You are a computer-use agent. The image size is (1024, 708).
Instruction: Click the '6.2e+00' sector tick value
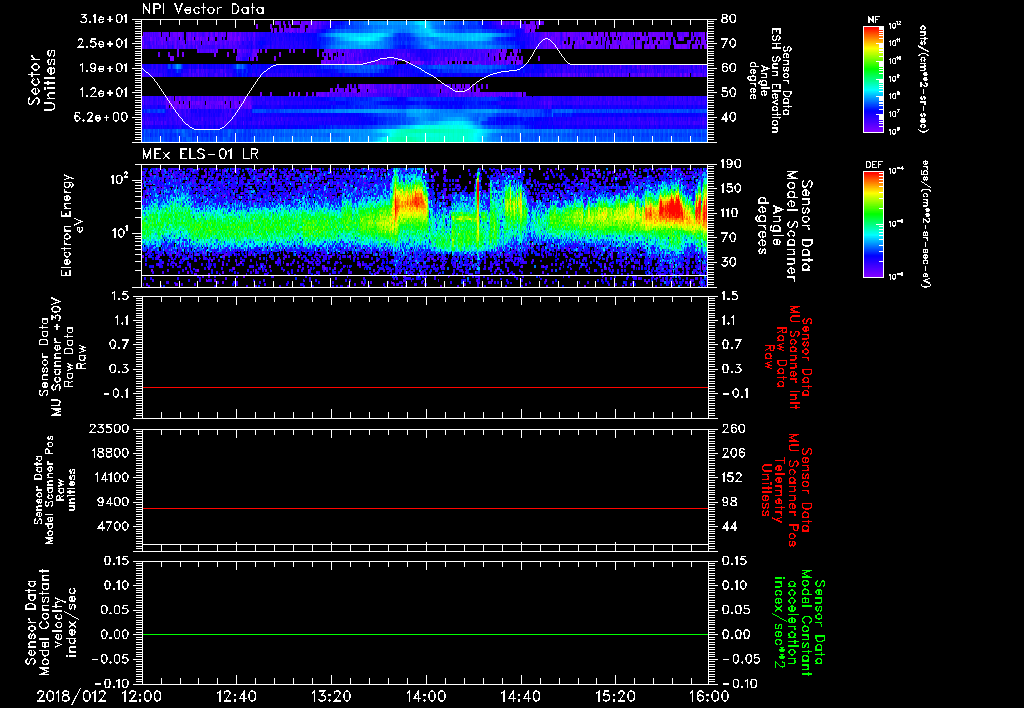[x=103, y=117]
